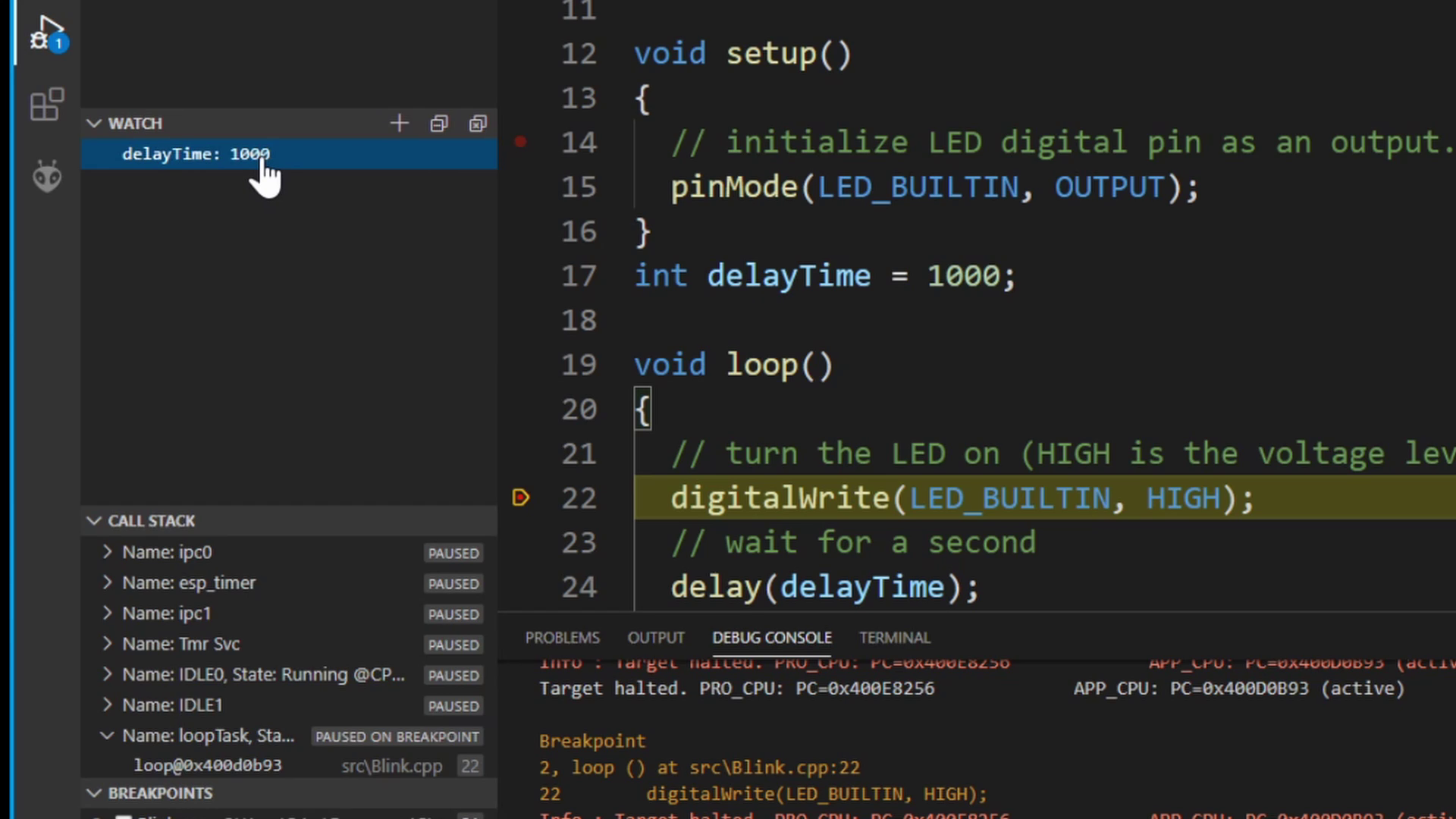Select the loop@0x400d0b93 stack frame
This screenshot has height=819, width=1456.
208,765
